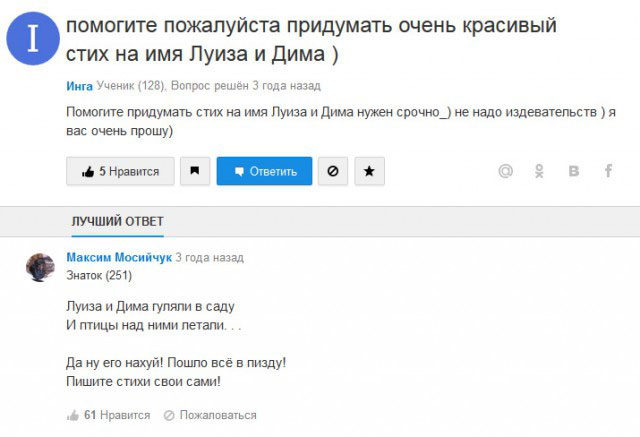
Task: Click the Ученик (128) rank label
Action: (132, 86)
